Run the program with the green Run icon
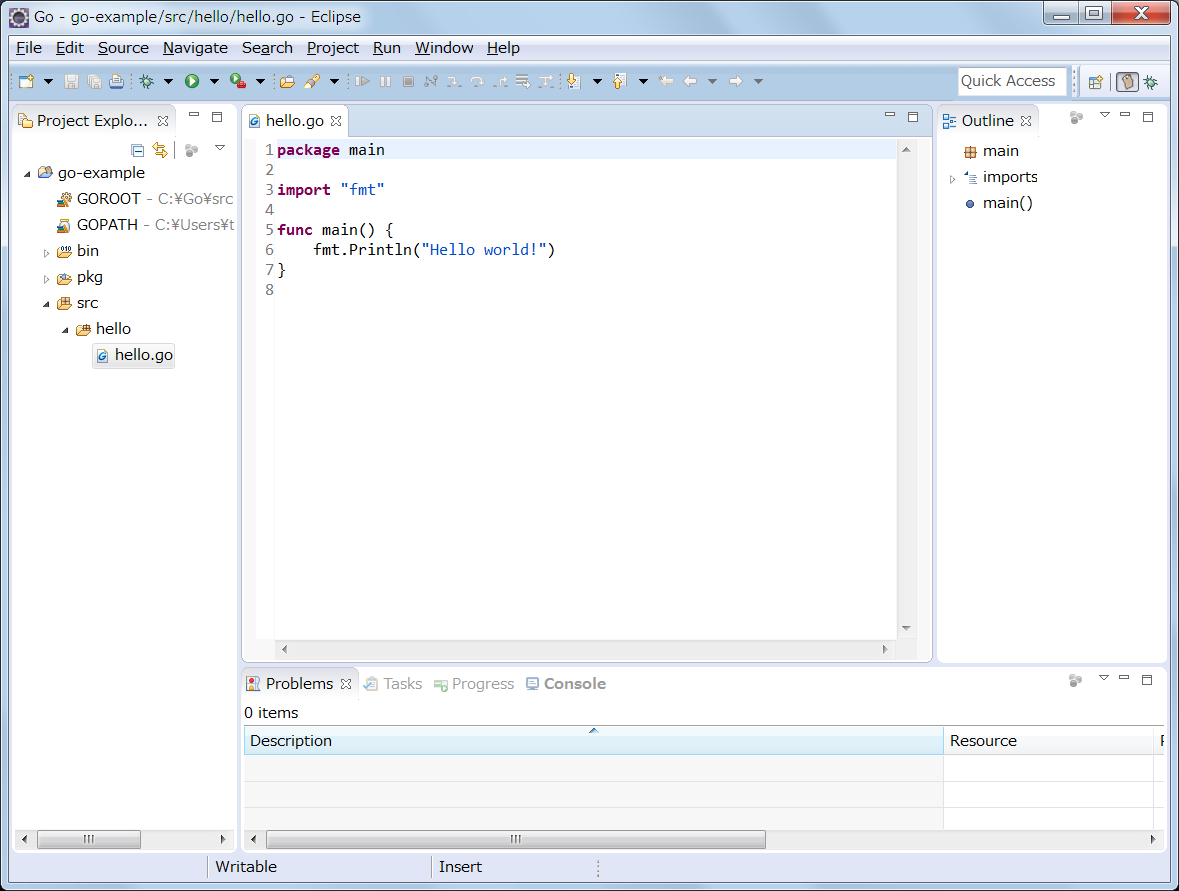The image size is (1179, 891). click(x=192, y=80)
